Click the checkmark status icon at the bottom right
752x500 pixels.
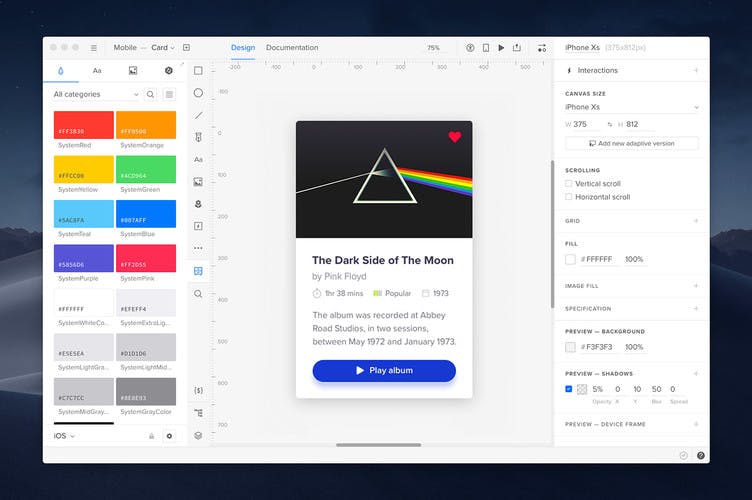pos(684,455)
